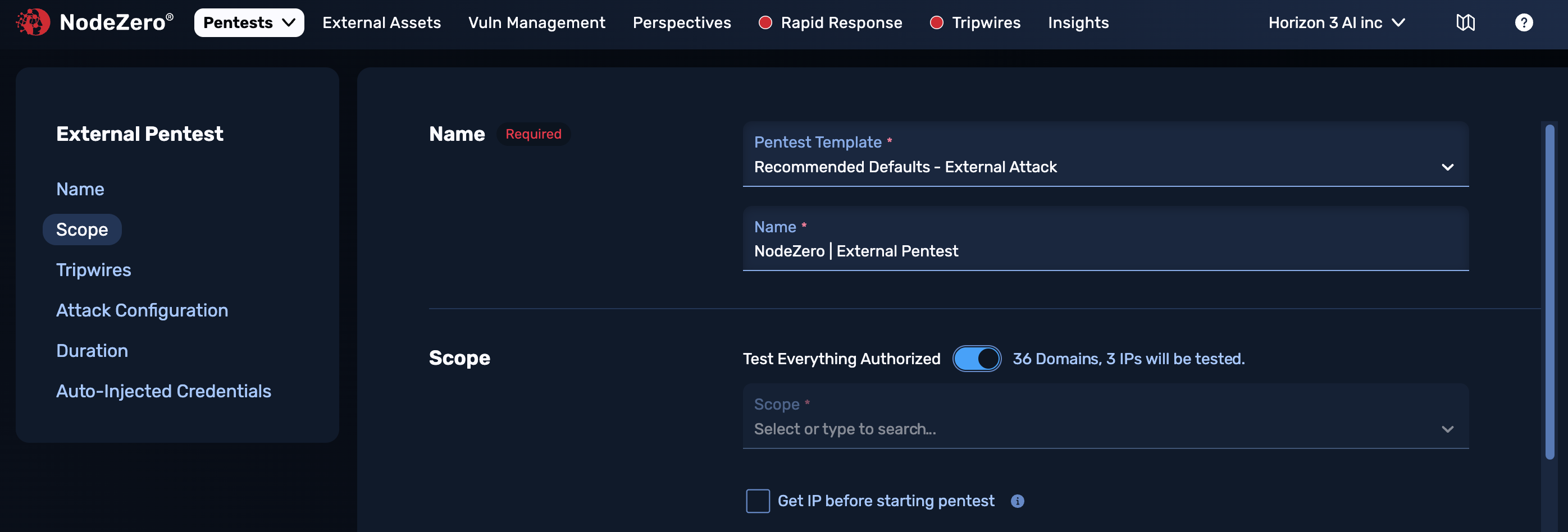Jump to Duration section
The width and height of the screenshot is (1568, 532).
(92, 351)
